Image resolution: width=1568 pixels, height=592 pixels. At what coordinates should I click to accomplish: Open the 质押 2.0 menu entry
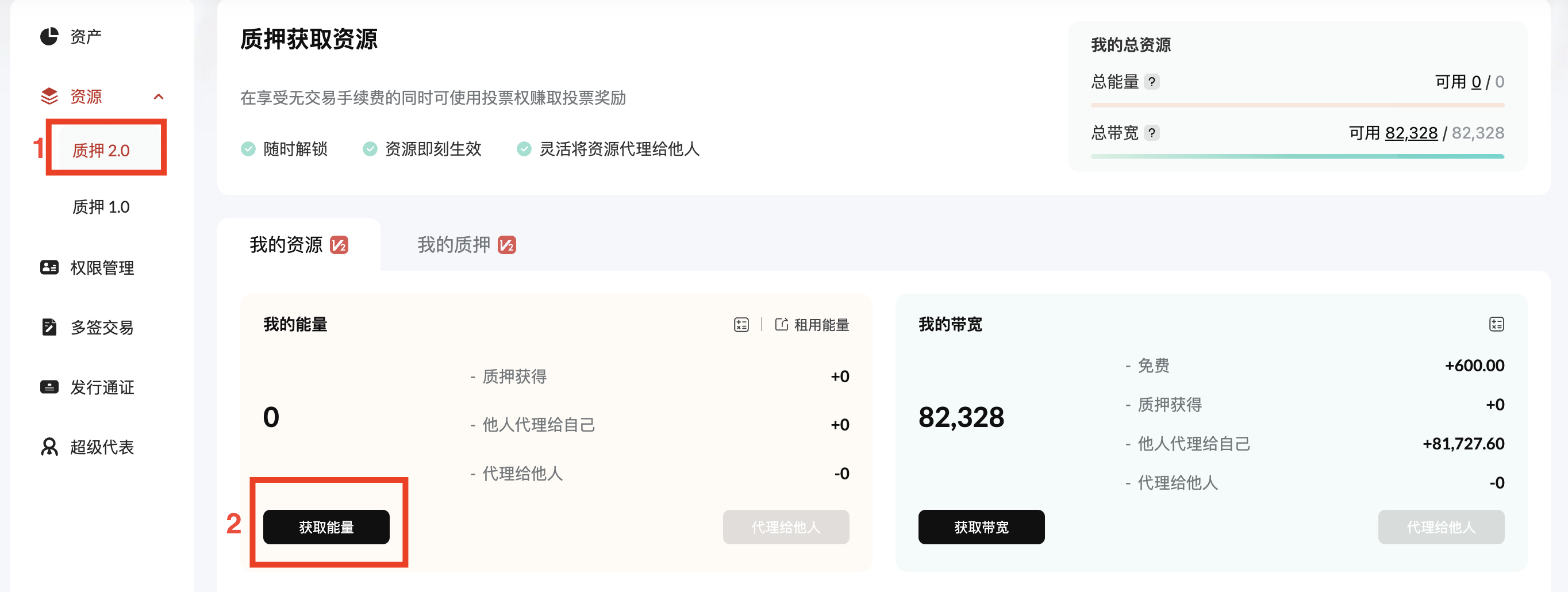(x=101, y=149)
